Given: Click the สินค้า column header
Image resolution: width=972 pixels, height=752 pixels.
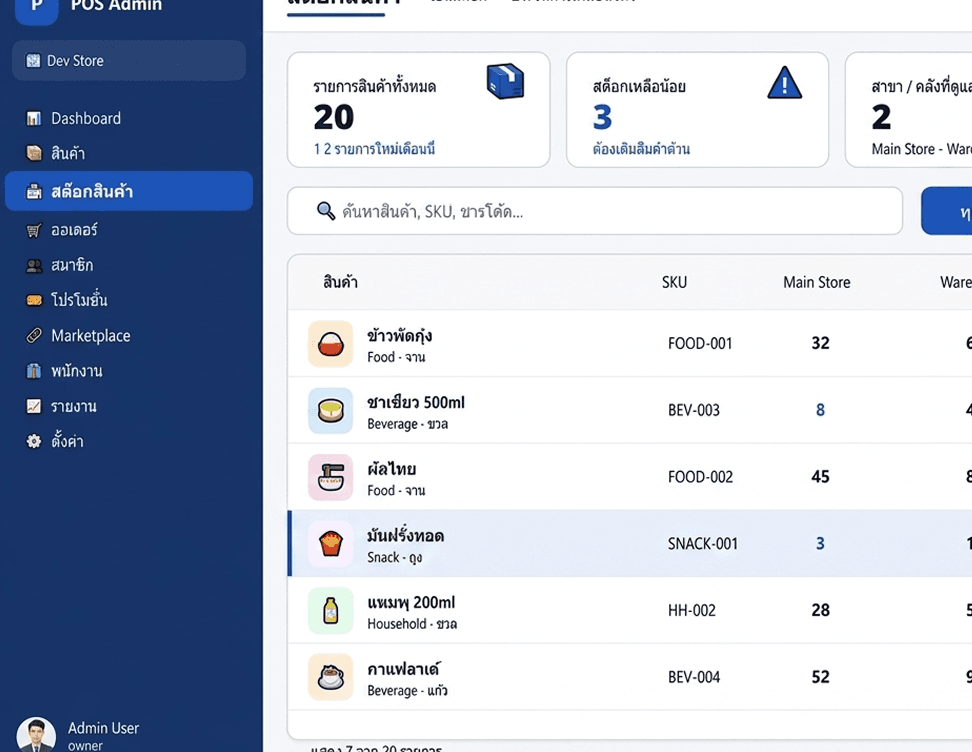Looking at the screenshot, I should click(340, 282).
